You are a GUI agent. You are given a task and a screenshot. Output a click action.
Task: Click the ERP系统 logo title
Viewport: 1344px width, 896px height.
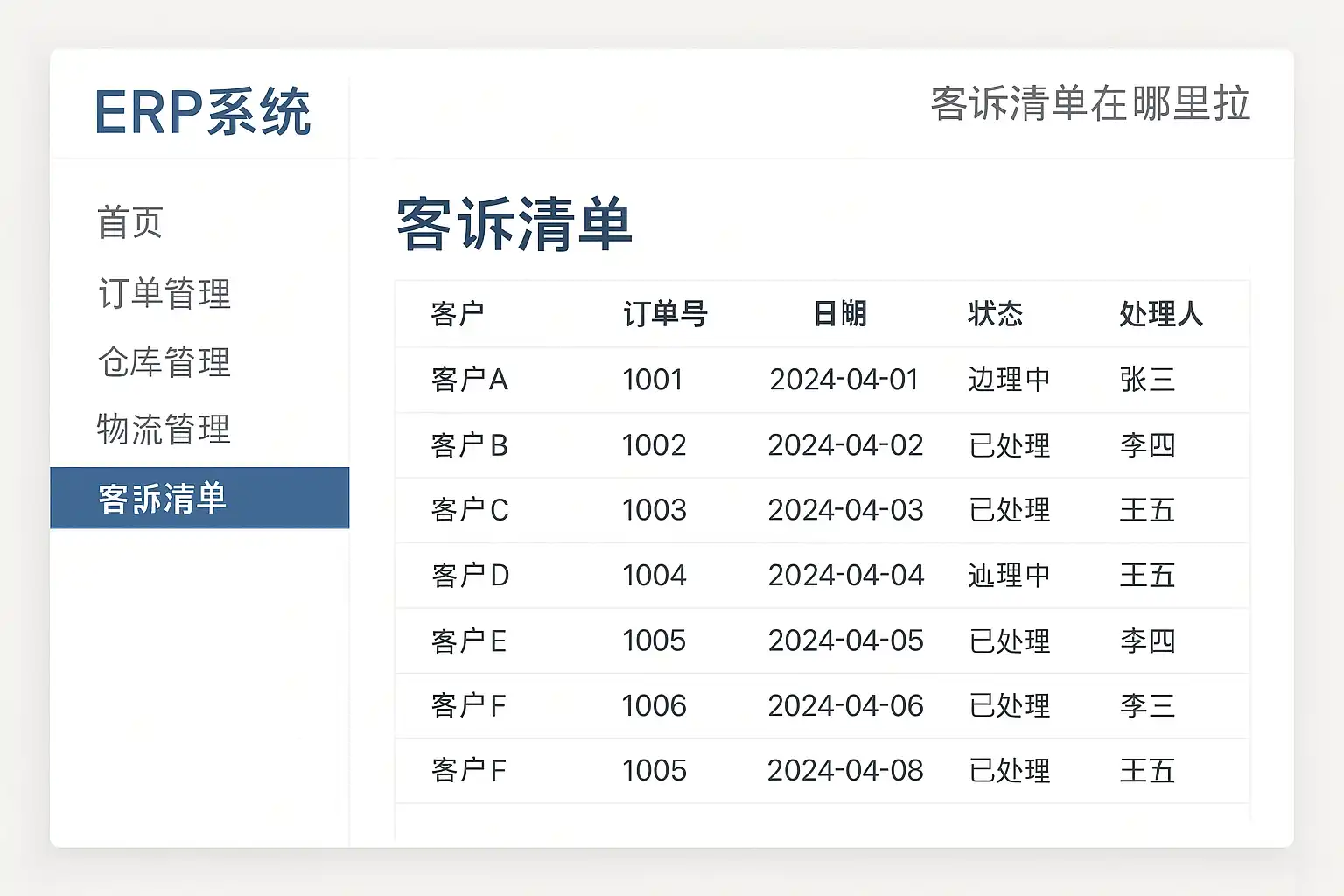203,112
